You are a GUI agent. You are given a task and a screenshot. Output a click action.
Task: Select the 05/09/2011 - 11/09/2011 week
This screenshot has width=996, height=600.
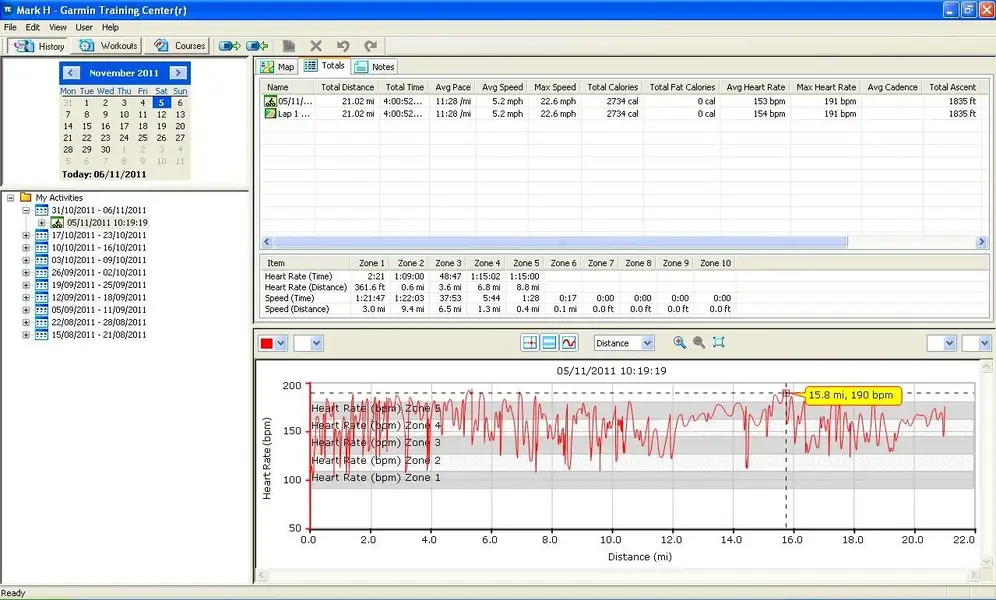click(x=98, y=310)
